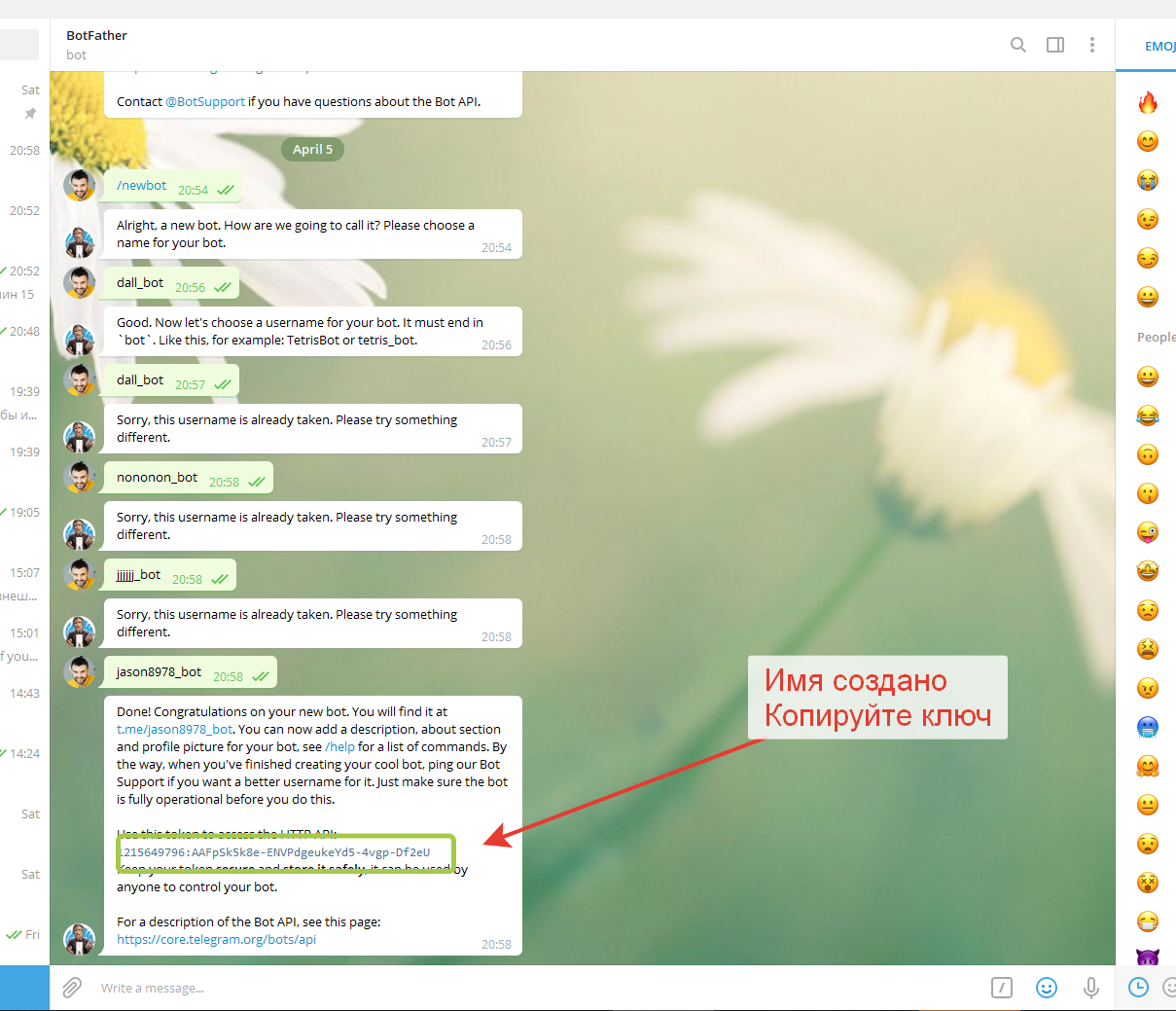Open the BotFather chat header title
This screenshot has height=1011, width=1176.
click(x=97, y=36)
